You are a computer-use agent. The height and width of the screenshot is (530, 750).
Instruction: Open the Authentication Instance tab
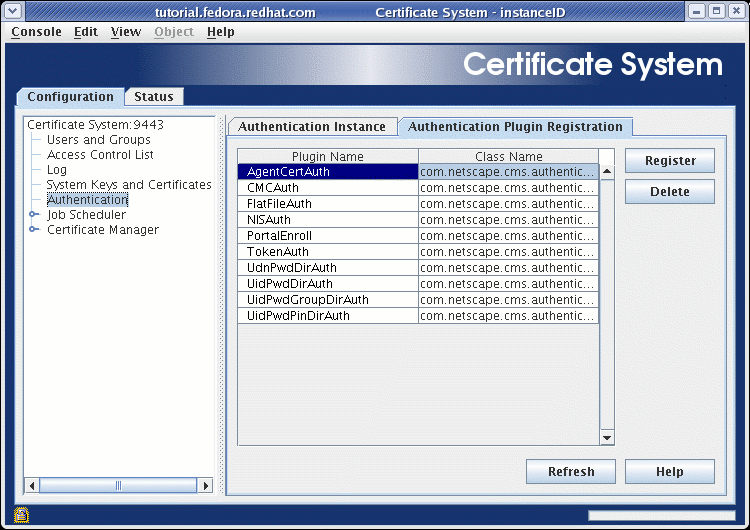click(x=312, y=127)
